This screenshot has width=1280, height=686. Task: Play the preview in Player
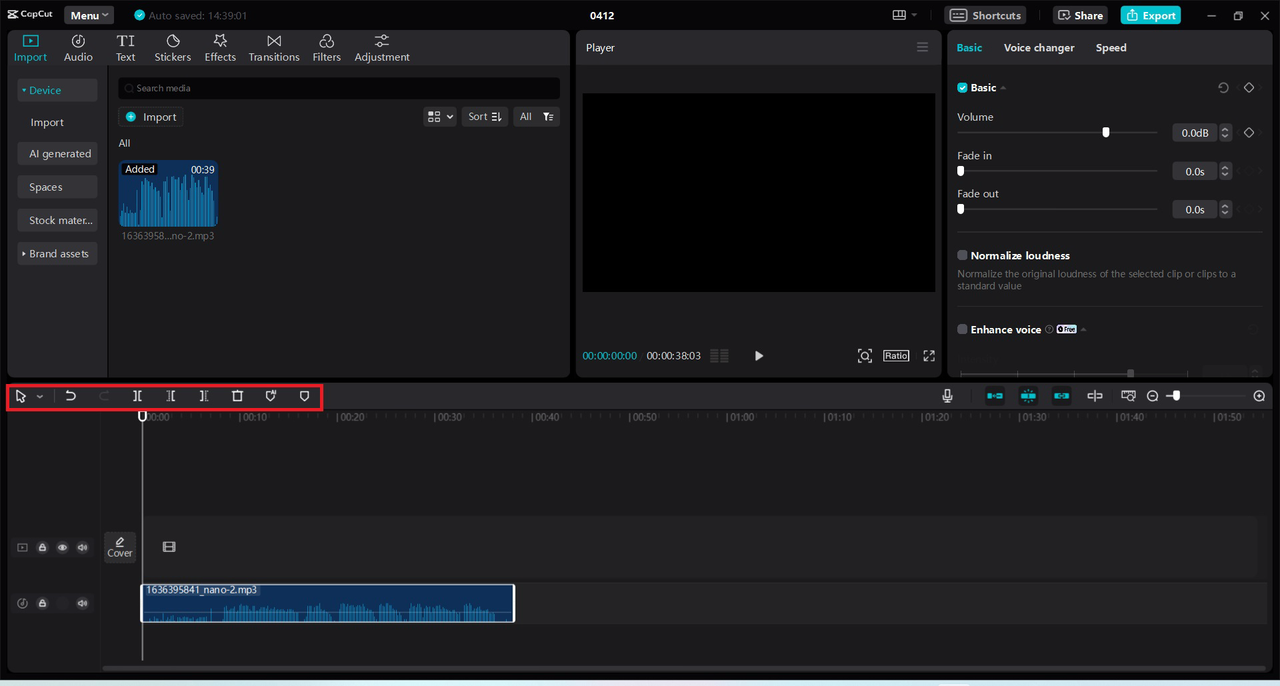pyautogui.click(x=759, y=356)
